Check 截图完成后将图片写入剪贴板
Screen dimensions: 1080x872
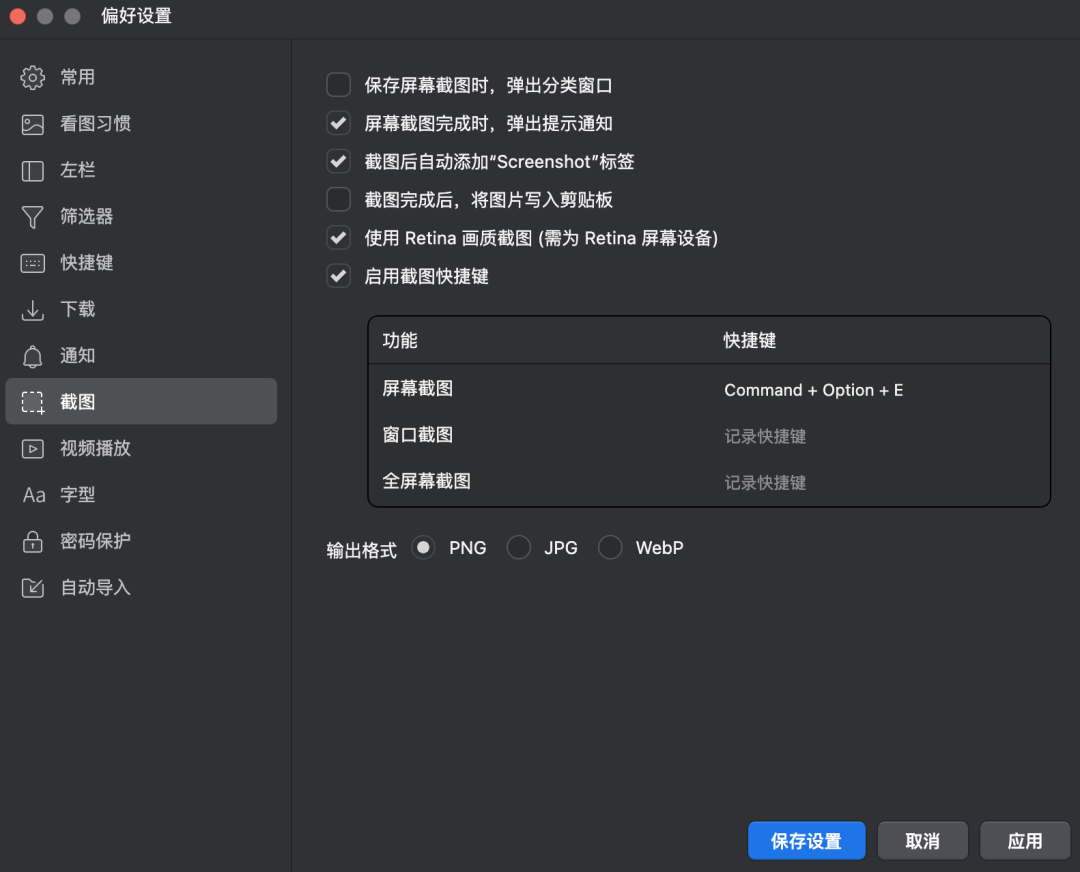338,200
